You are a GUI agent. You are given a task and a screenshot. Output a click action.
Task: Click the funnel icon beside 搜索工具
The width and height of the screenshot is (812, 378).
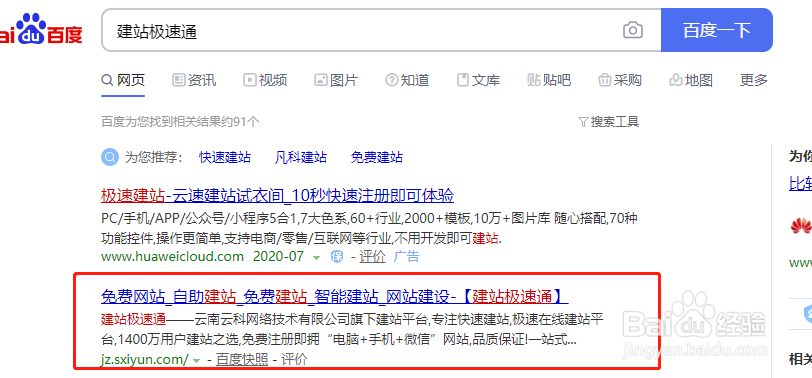point(583,122)
